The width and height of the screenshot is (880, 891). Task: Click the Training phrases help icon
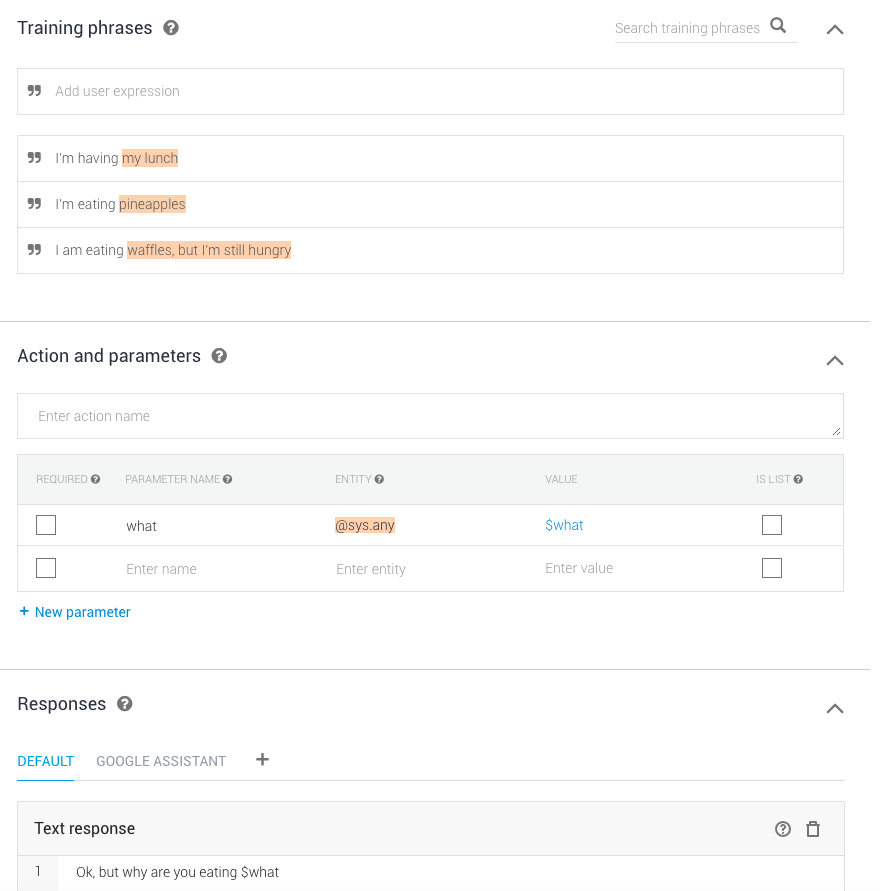pyautogui.click(x=171, y=28)
